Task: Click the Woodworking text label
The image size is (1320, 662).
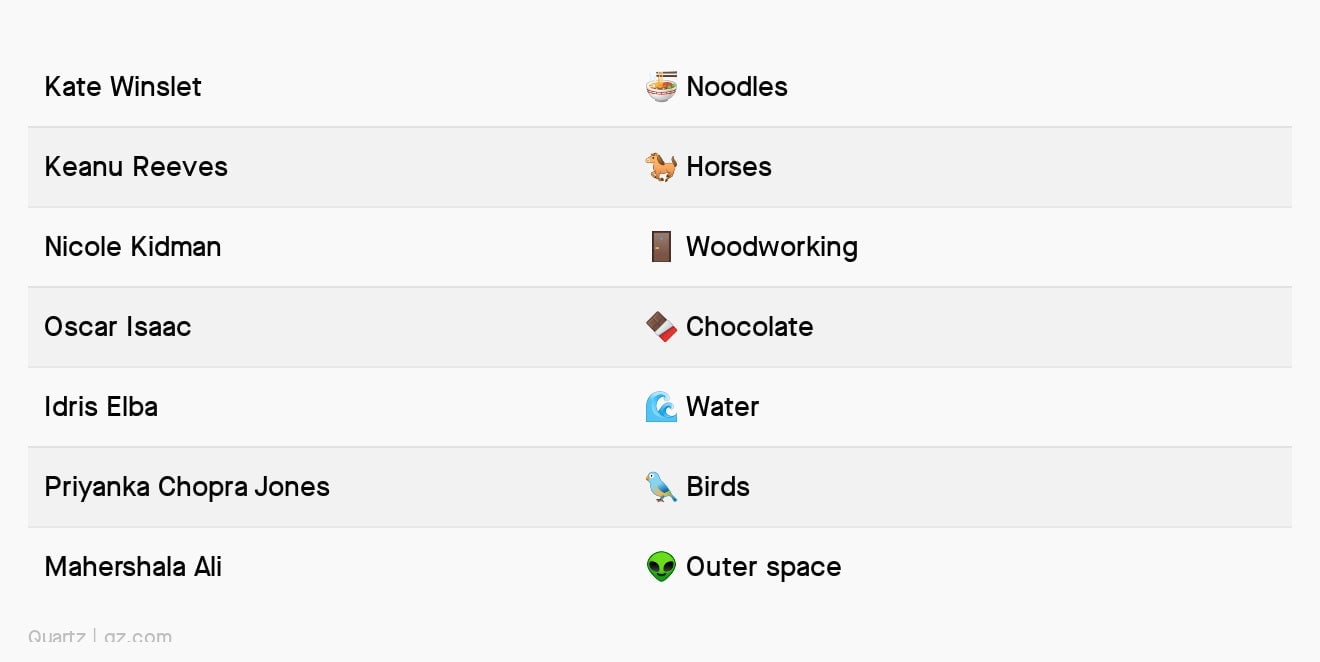Action: click(x=772, y=247)
